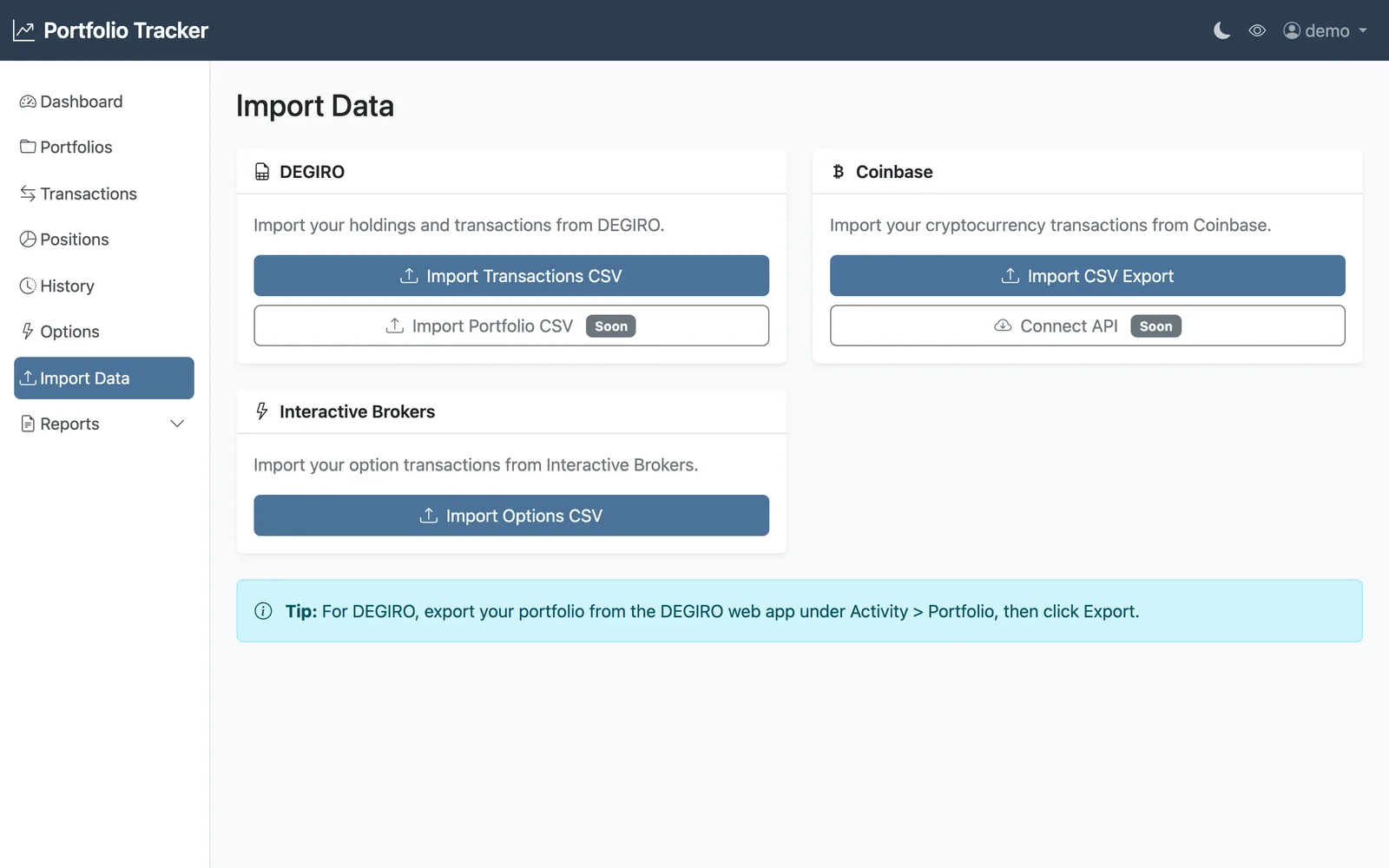Click the Options lightning icon in sidebar
Viewport: 1389px width, 868px height.
click(28, 332)
